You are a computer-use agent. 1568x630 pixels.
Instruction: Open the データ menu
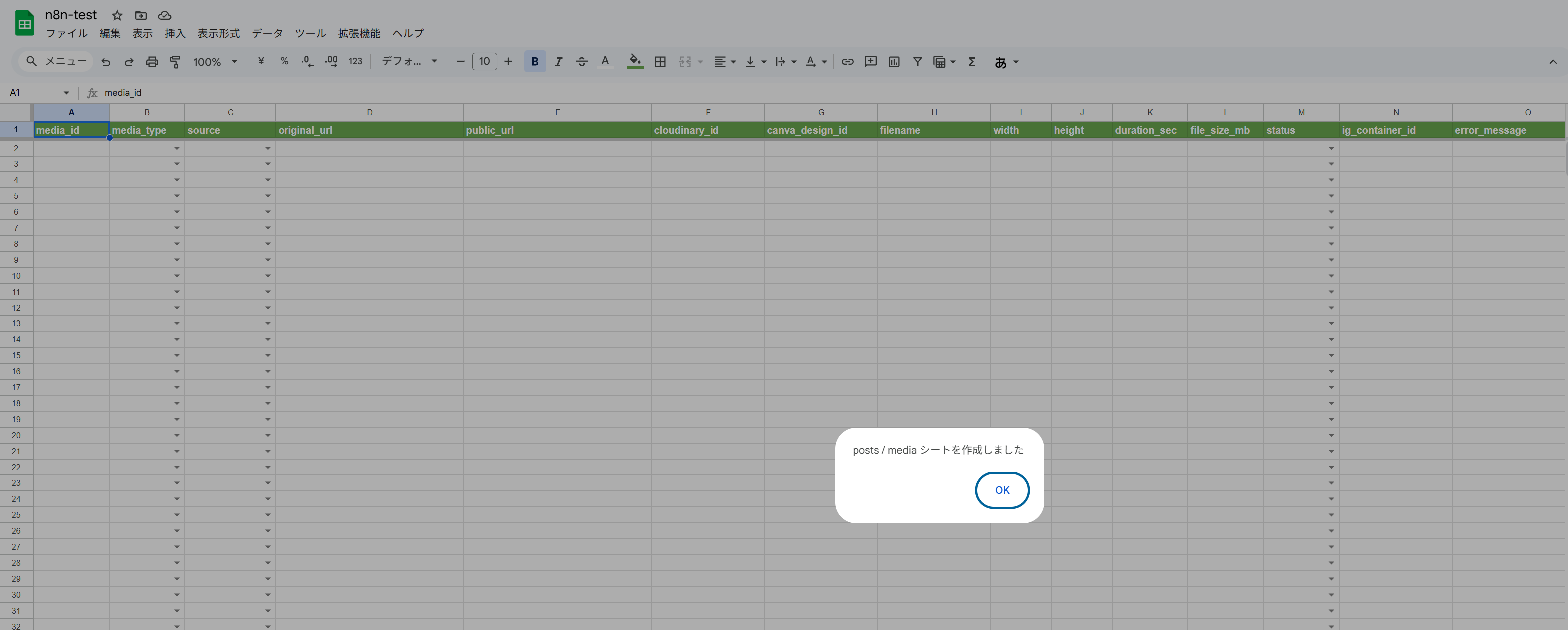tap(267, 33)
